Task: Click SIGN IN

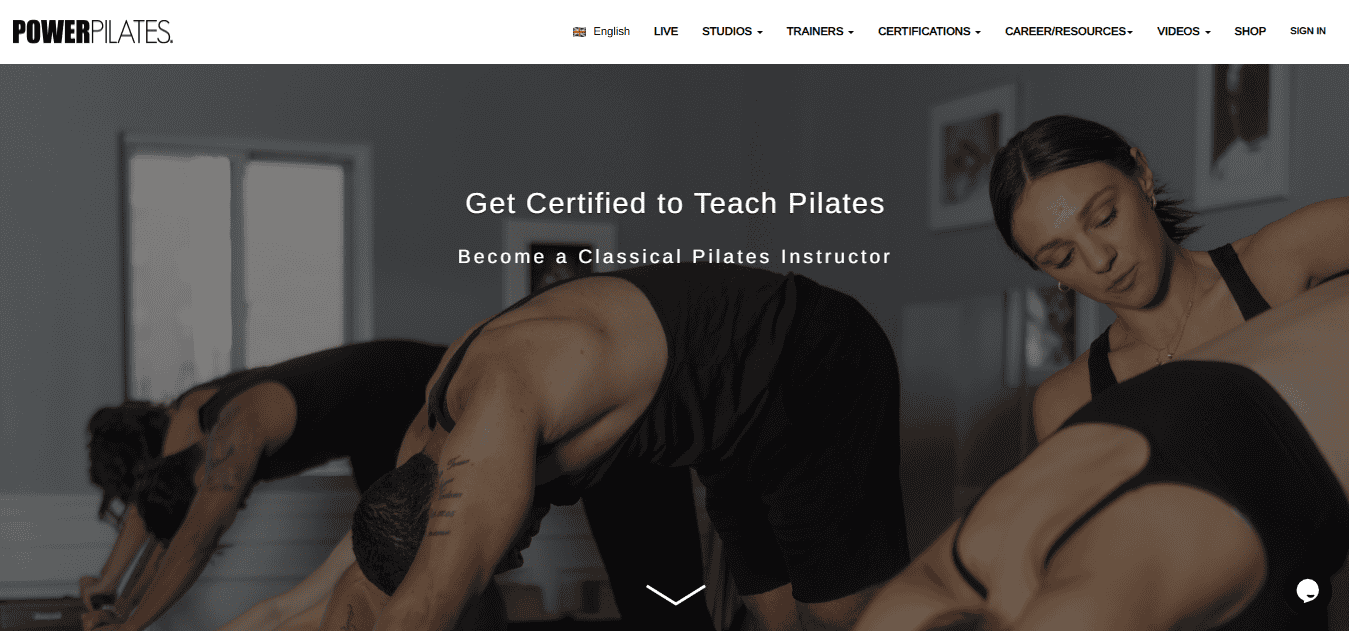Action: 1308,32
